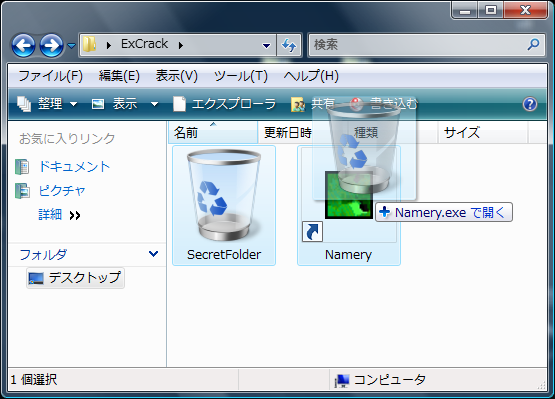Open the 表示(V) menu

[177, 76]
